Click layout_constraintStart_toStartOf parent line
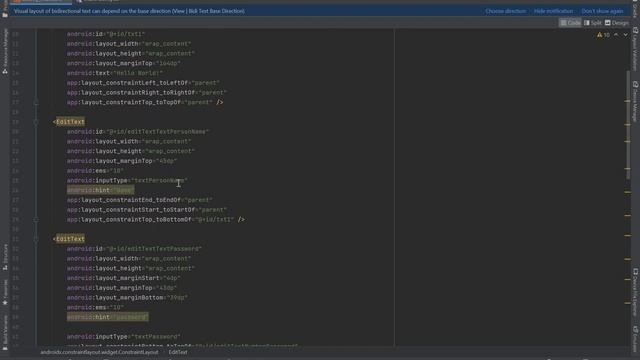Image resolution: width=640 pixels, height=360 pixels. click(x=147, y=210)
